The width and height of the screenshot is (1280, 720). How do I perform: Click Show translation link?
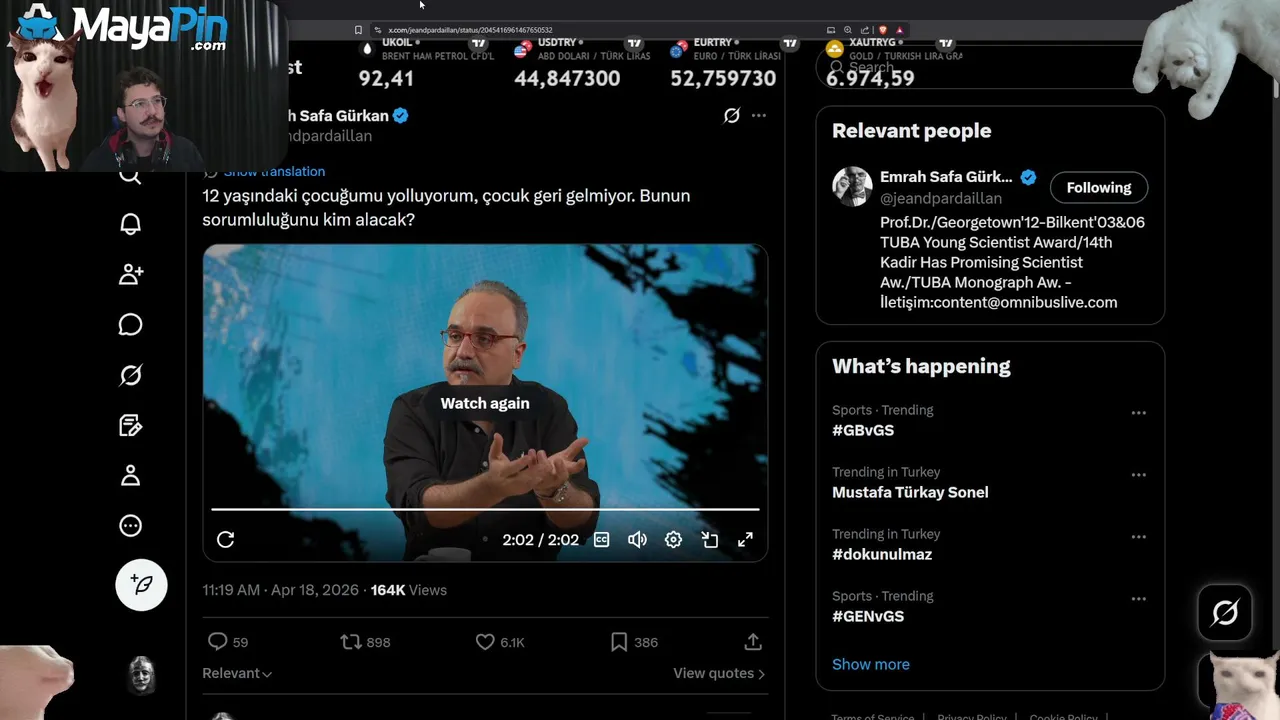pos(274,172)
